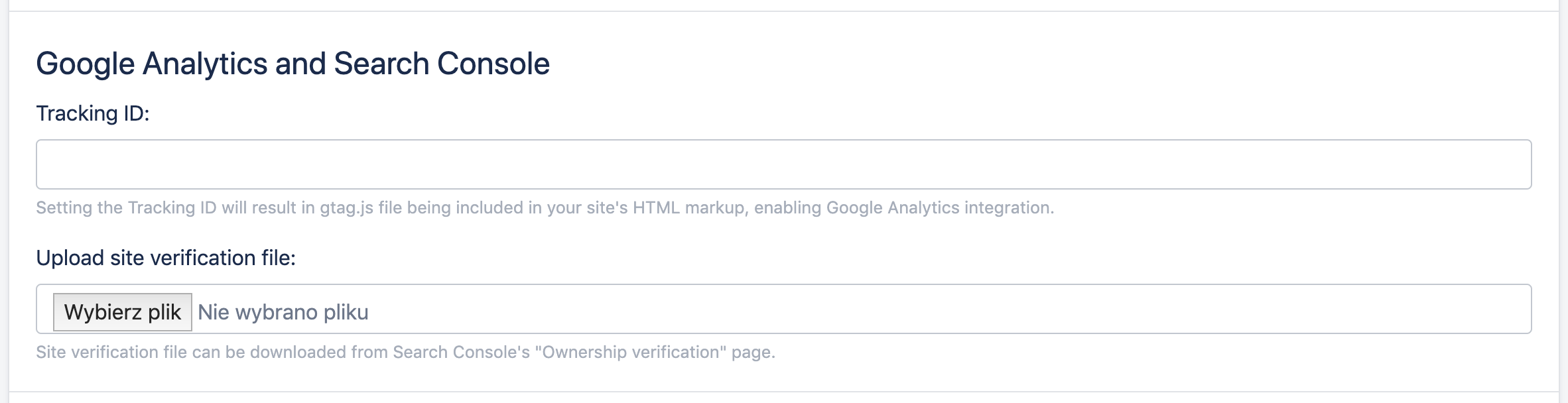
Task: Click the "Upload site verification file:" label
Action: [x=166, y=258]
